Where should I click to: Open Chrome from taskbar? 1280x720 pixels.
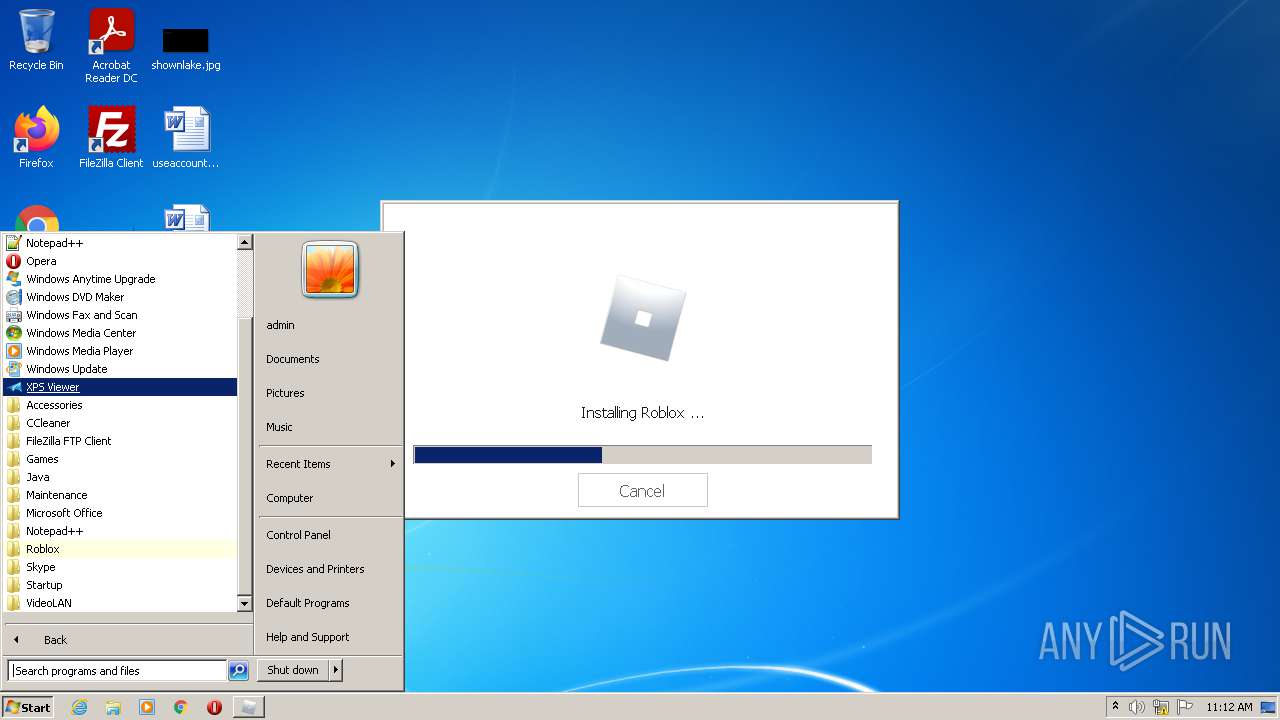181,707
